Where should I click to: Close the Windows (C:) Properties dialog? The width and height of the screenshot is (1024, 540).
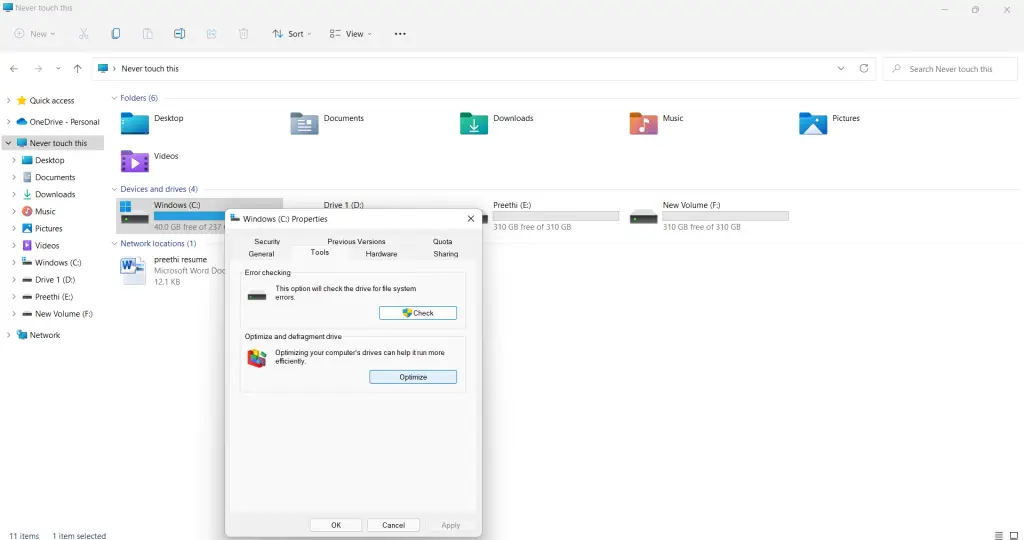(471, 219)
